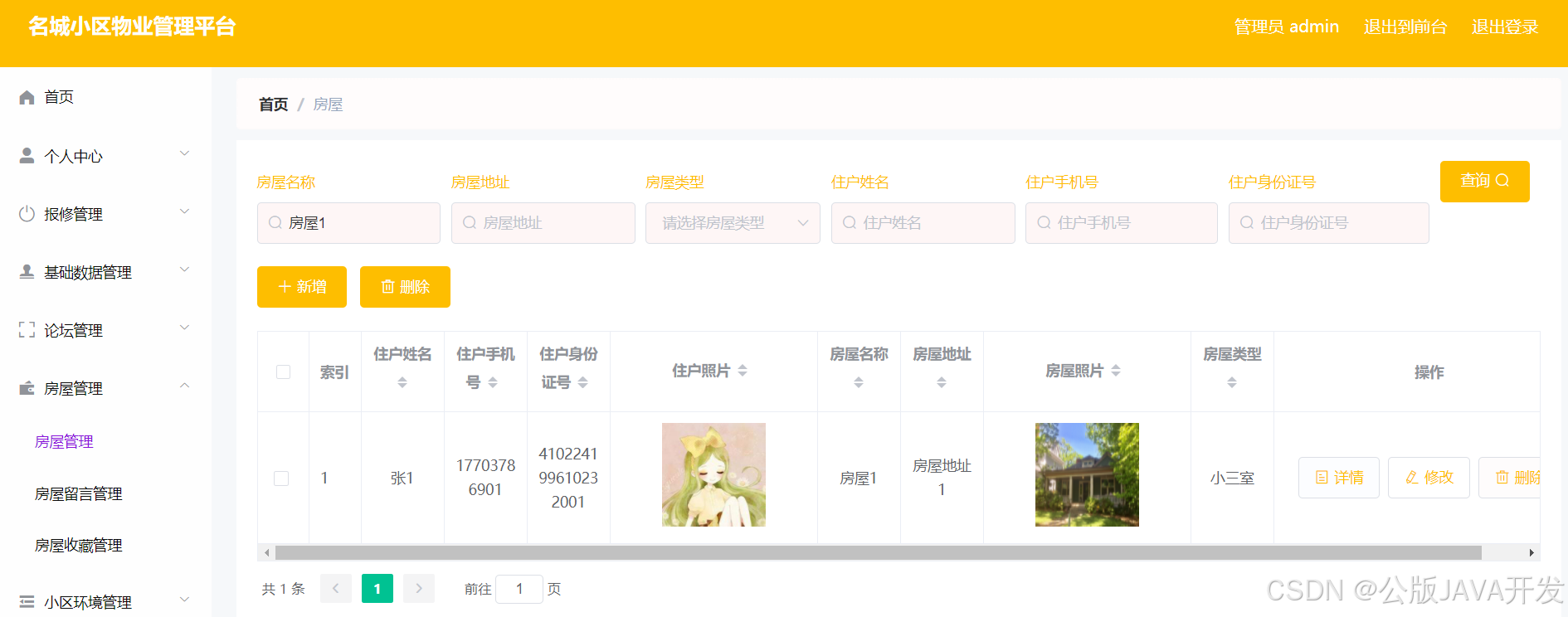Click 管理员 admin in the header

click(1286, 27)
